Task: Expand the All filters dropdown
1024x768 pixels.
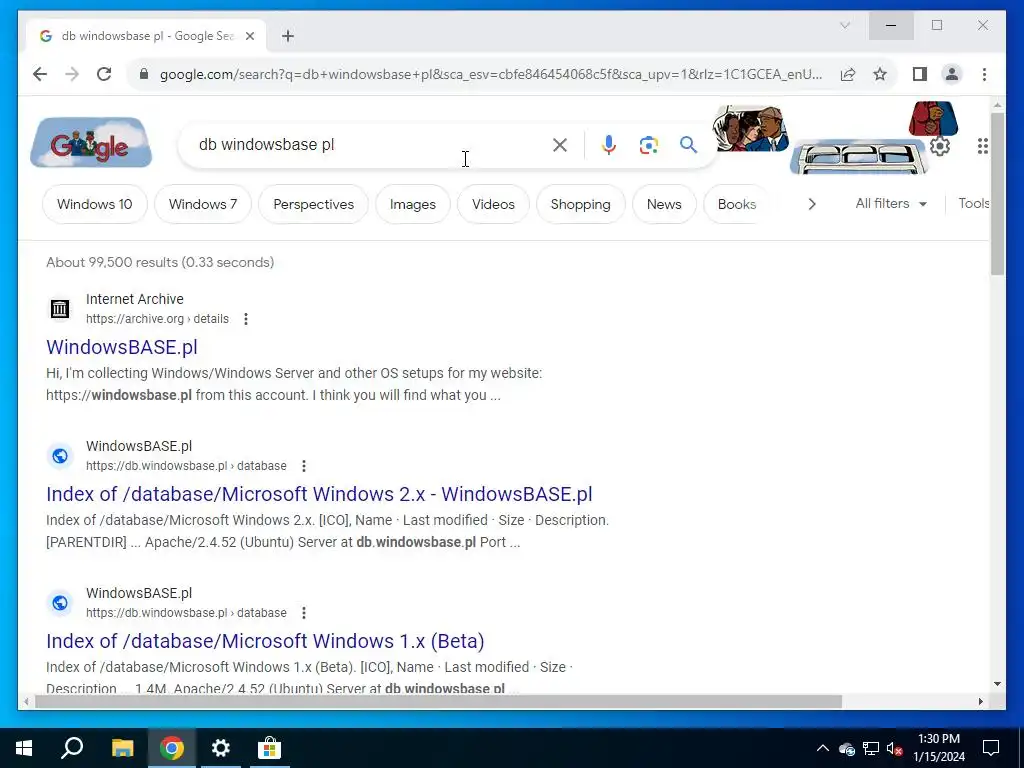Action: click(x=891, y=204)
